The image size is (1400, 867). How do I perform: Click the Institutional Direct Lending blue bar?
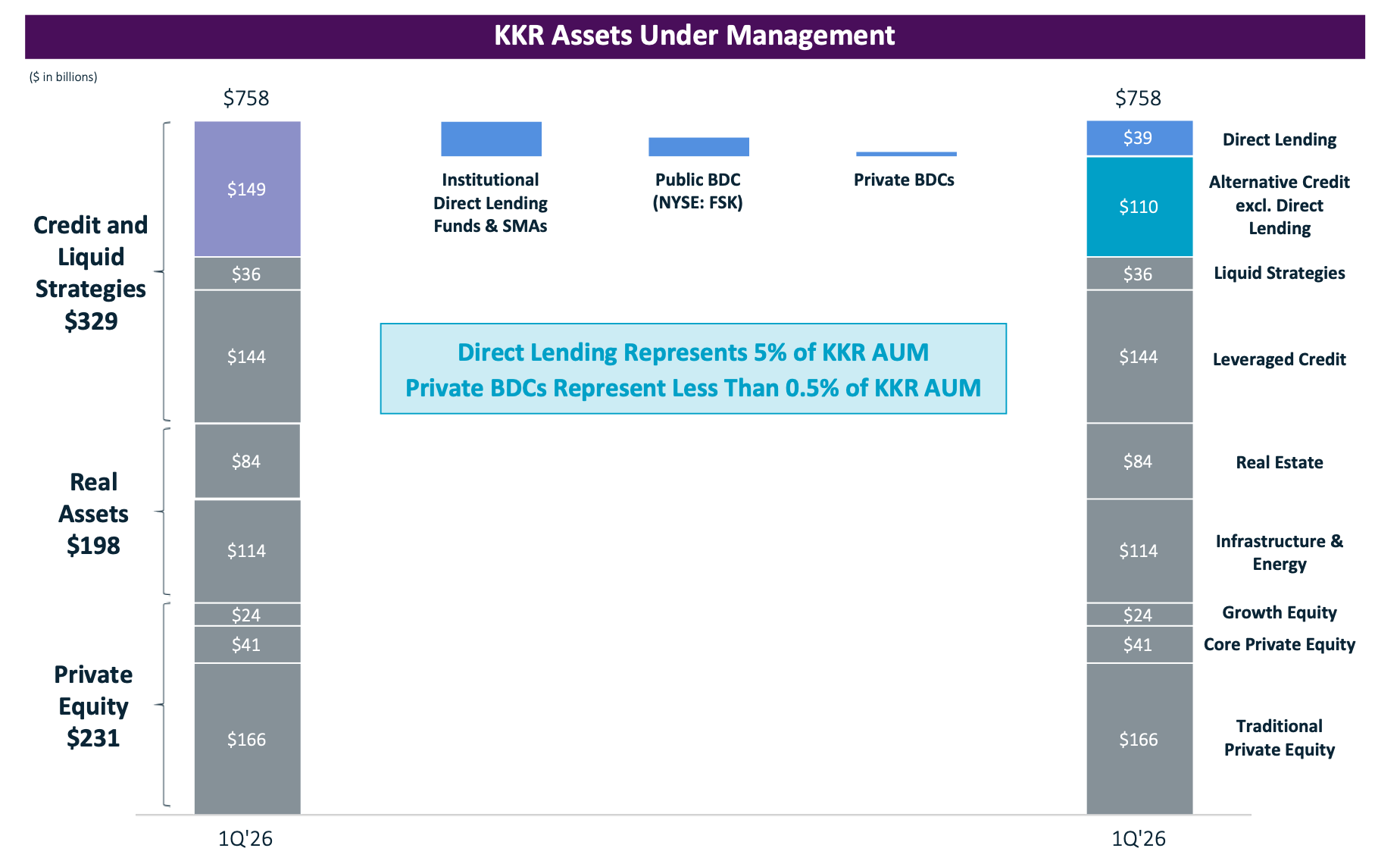pos(491,139)
